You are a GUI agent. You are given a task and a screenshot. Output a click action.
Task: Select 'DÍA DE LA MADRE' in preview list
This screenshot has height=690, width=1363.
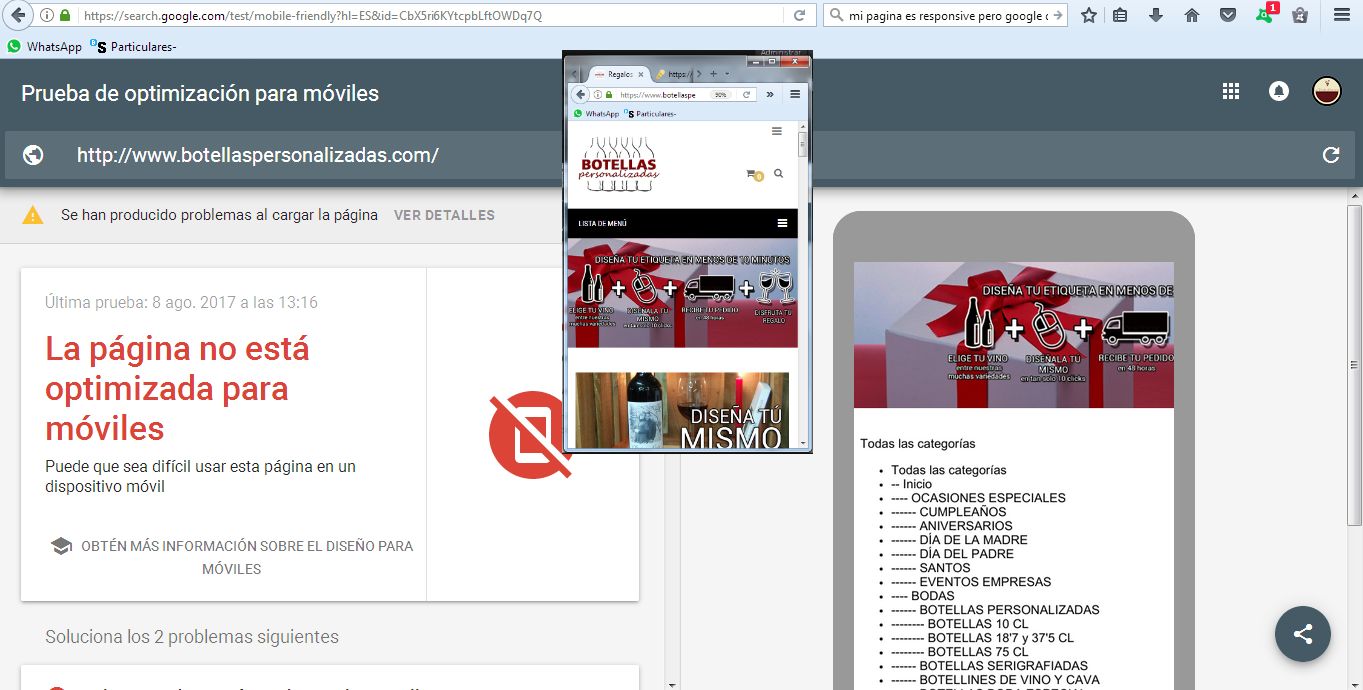[973, 540]
